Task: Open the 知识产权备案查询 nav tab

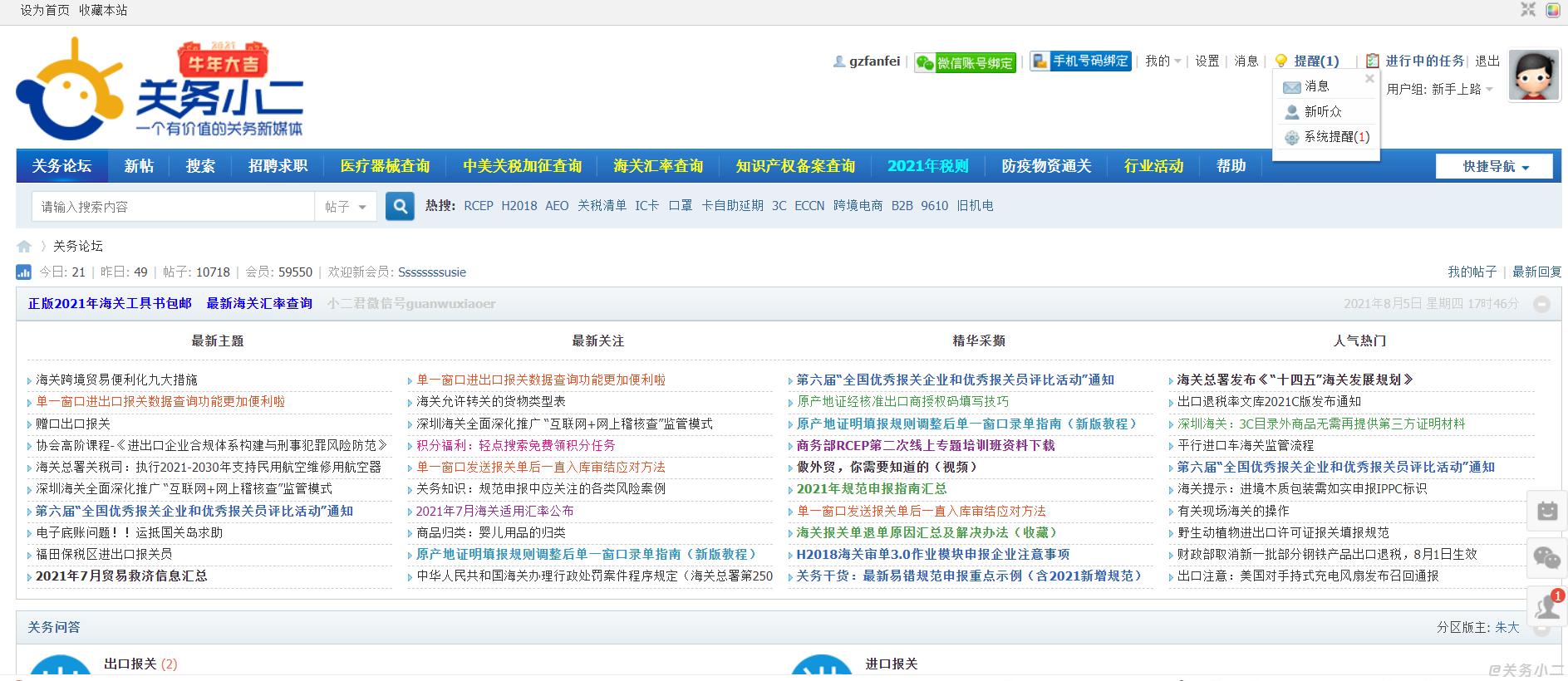Action: 795,166
